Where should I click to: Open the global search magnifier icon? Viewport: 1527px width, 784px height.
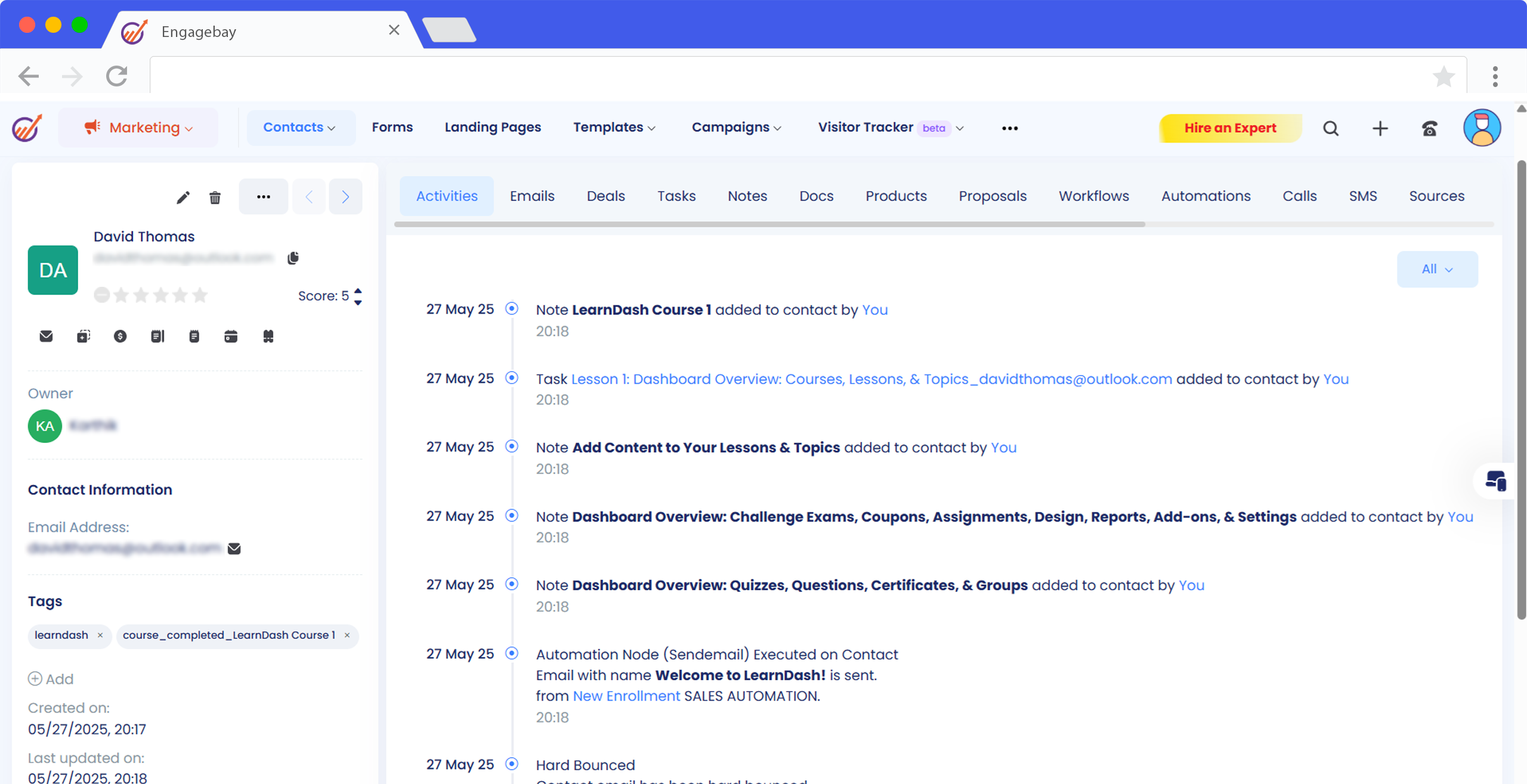[1331, 128]
